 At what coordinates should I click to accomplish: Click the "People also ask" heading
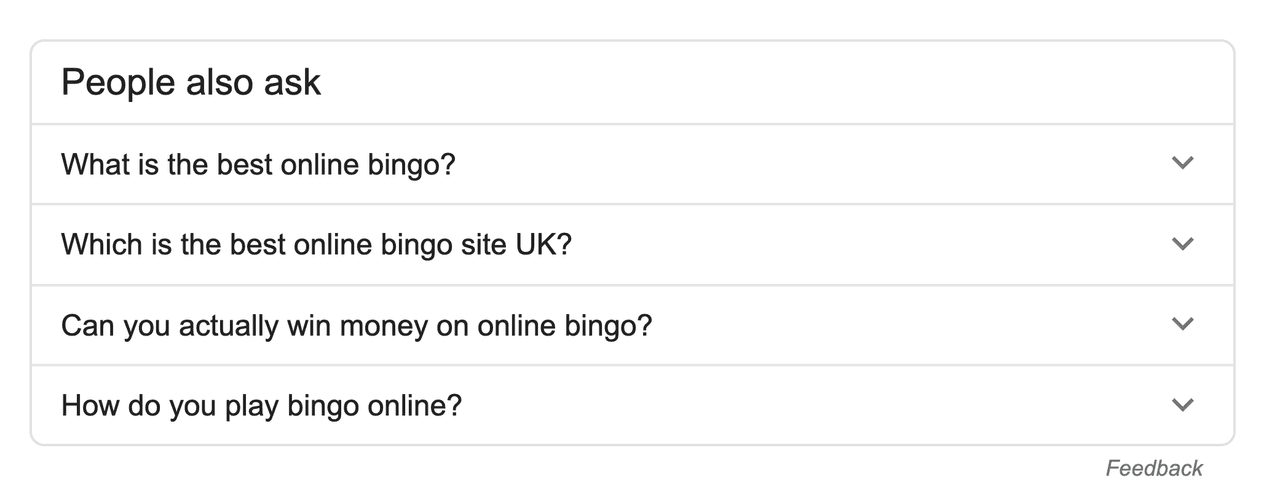[191, 82]
